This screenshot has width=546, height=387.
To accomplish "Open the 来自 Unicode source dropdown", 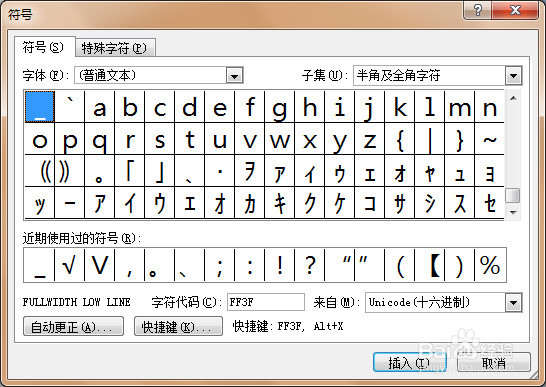I will click(513, 302).
